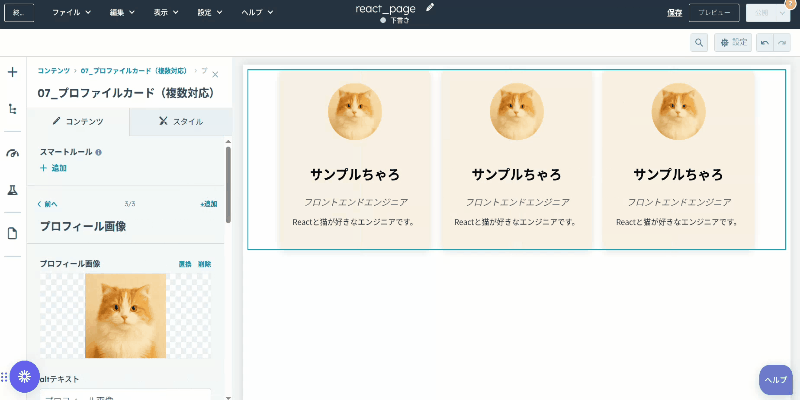Open the ファイル menu

click(71, 13)
